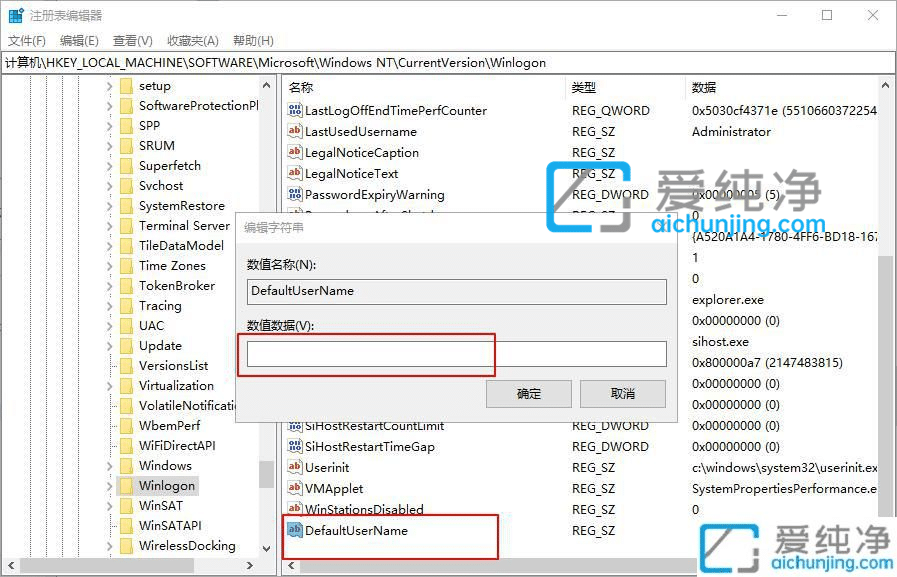Expand the Winlogon tree node
This screenshot has height=577, width=897.
click(109, 486)
